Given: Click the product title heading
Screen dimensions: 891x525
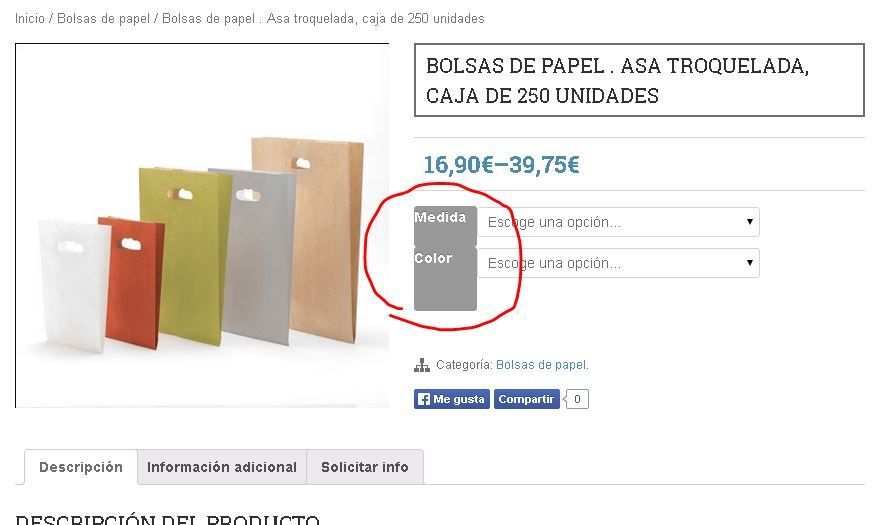Looking at the screenshot, I should coord(617,81).
